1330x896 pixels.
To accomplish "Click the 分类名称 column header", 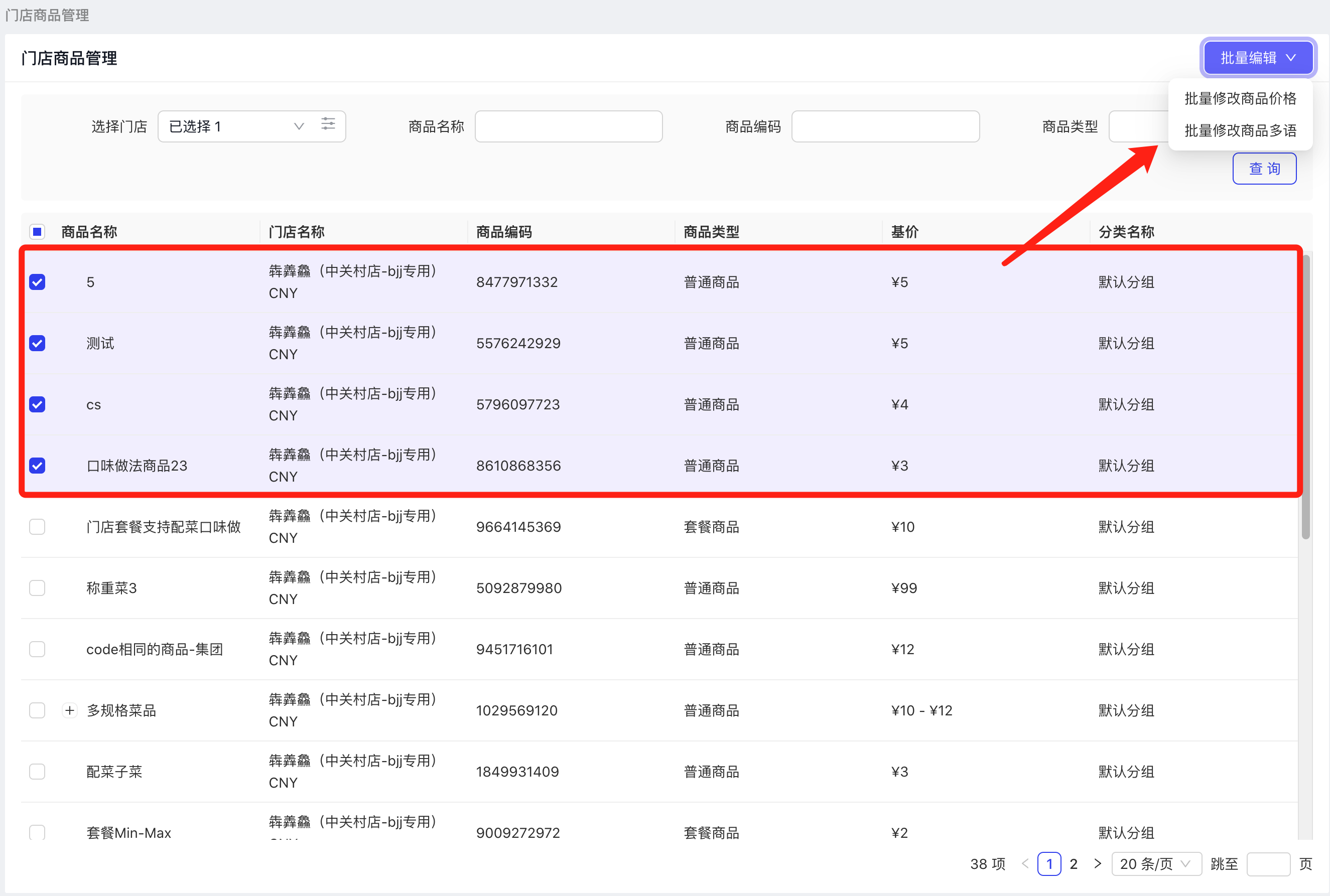I will pos(1126,231).
